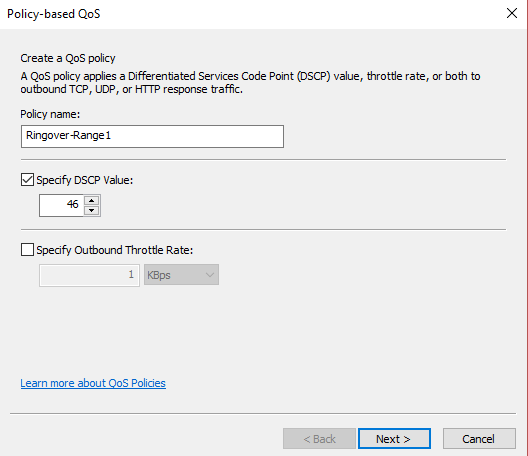Click the 'Policy-based QoS' window title
The height and width of the screenshot is (456, 528).
click(54, 14)
